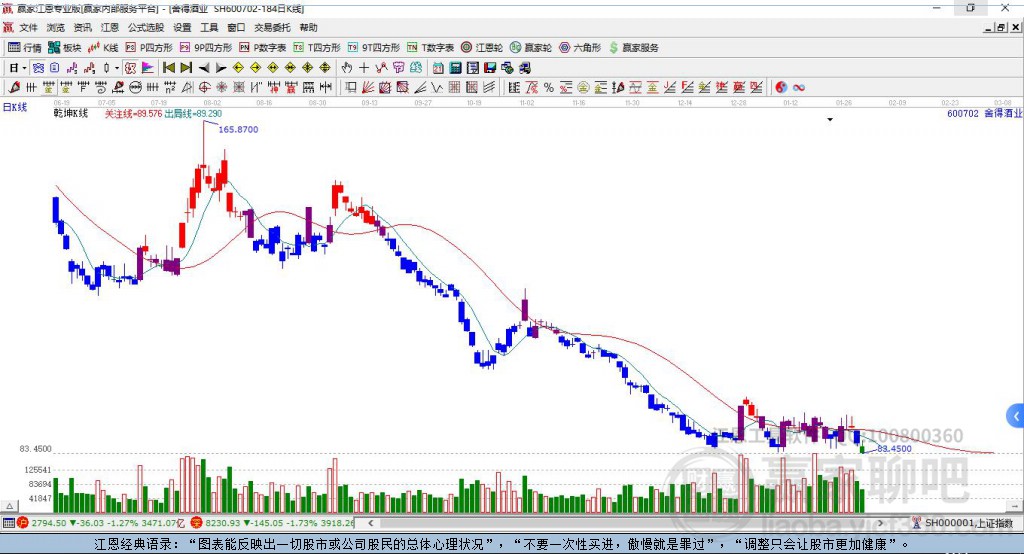Open the 9P四方形 tool
Screen dimensions: 1024x554
tap(206, 48)
